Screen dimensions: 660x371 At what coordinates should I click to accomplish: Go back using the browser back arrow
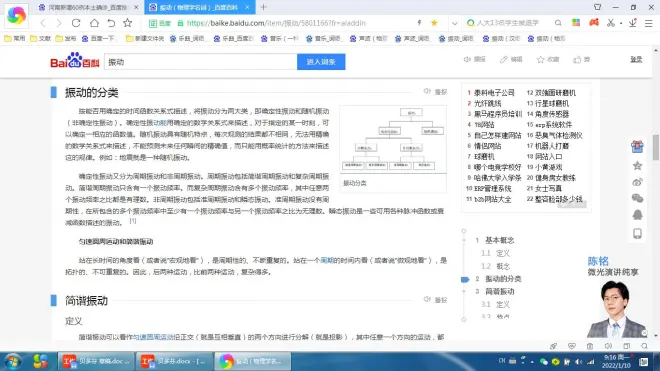[43, 23]
